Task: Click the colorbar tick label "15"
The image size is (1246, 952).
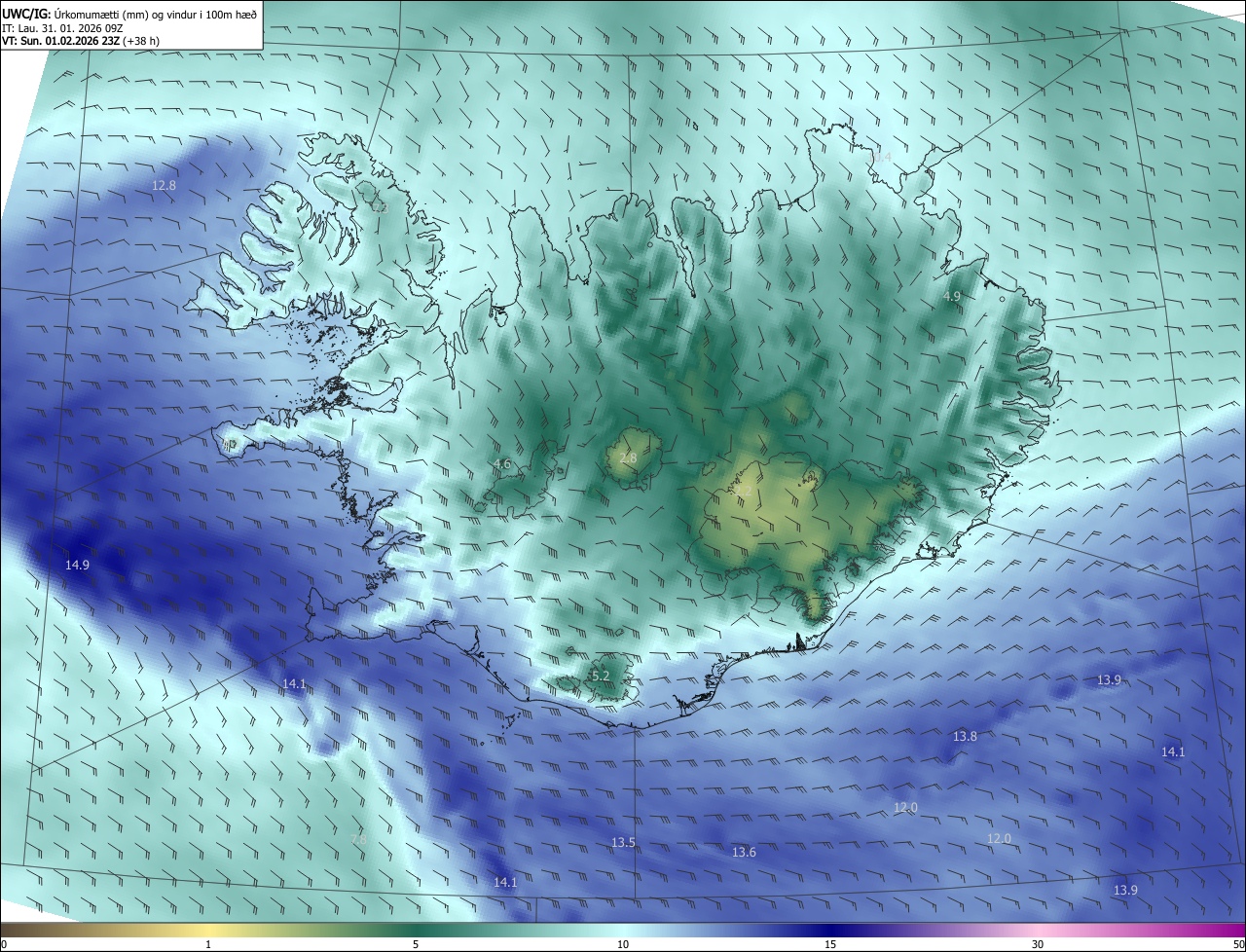Action: [830, 944]
